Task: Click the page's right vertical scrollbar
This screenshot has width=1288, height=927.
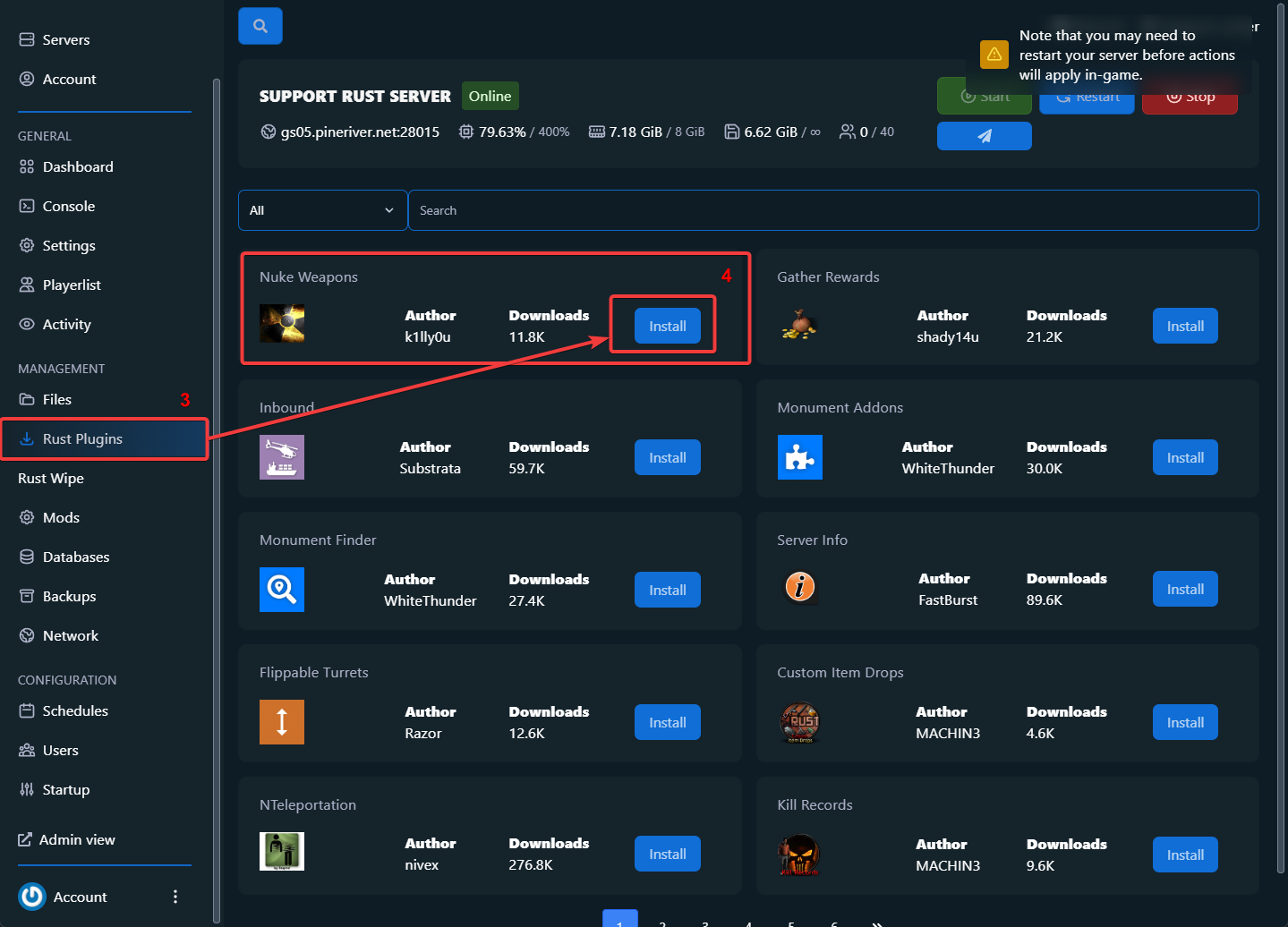Action: [x=1283, y=438]
